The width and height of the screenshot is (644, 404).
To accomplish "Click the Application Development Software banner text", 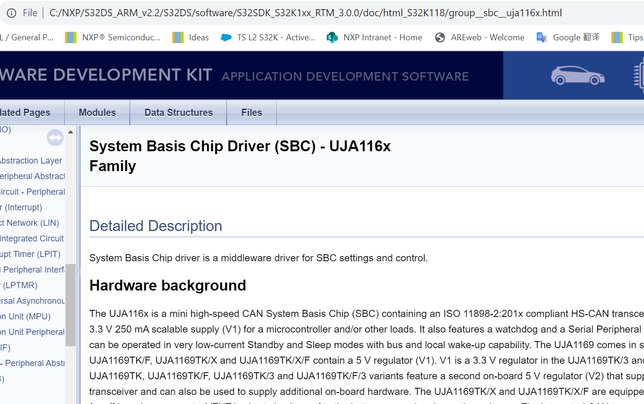I will [x=345, y=76].
